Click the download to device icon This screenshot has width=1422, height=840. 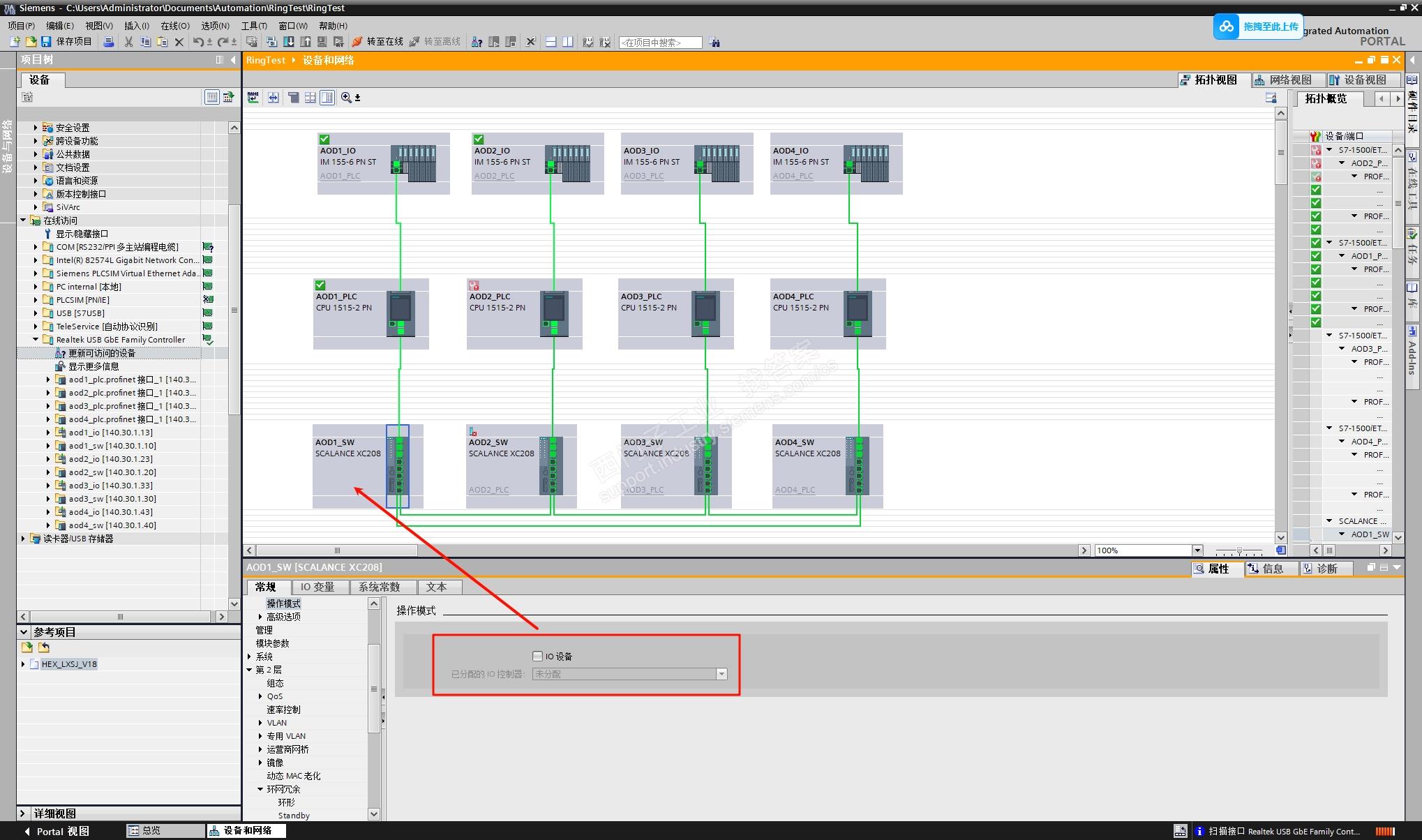point(288,42)
